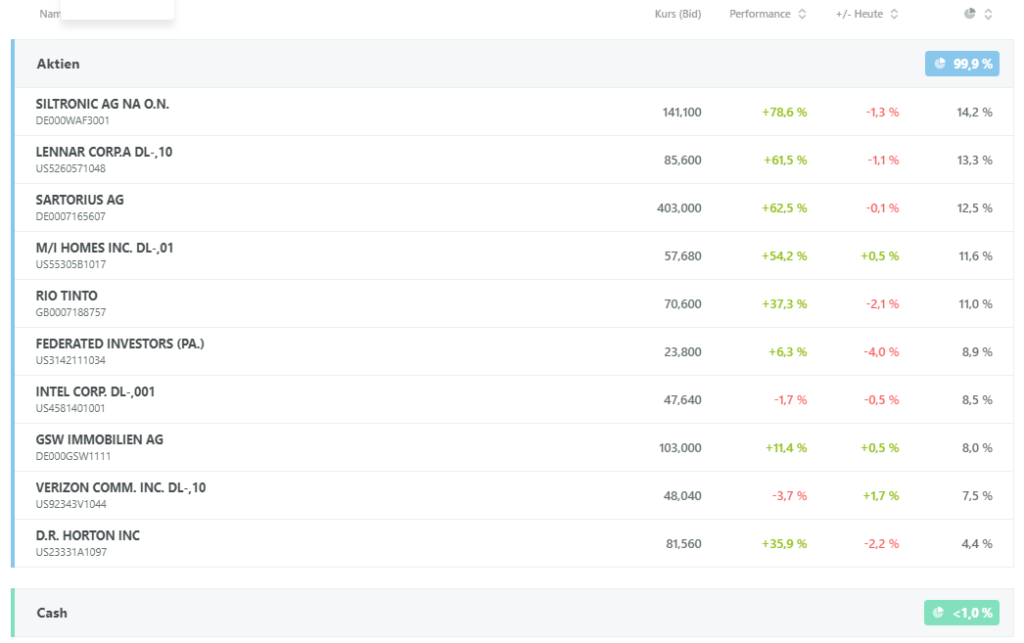Click GSW Immobilien performance +11,4 %
The height and width of the screenshot is (643, 1024).
pos(786,448)
